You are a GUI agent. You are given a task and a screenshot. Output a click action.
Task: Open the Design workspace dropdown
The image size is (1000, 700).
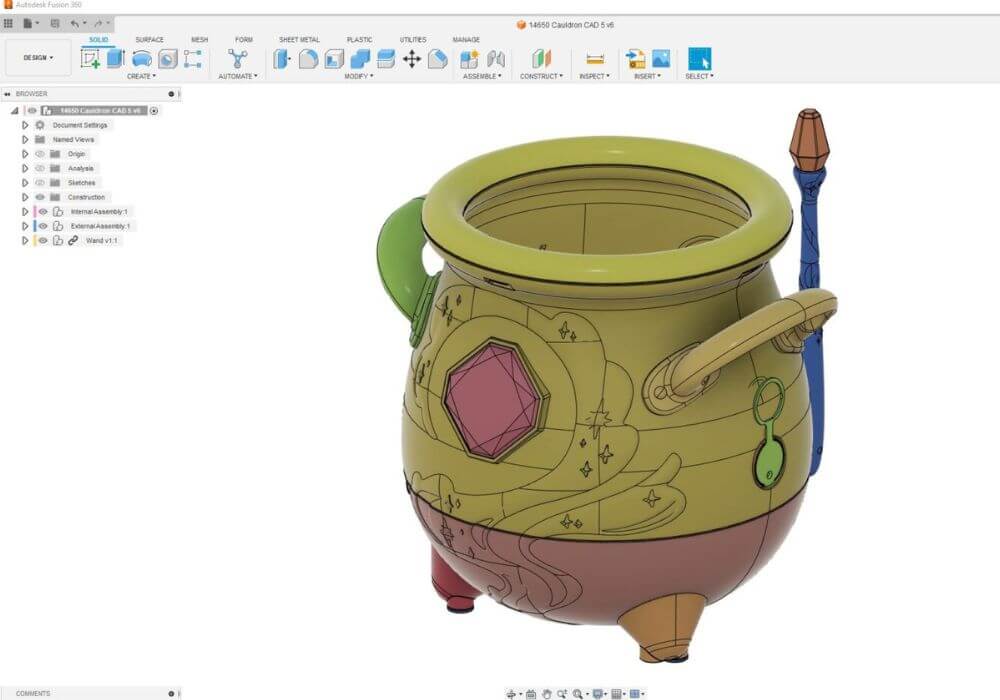(38, 57)
